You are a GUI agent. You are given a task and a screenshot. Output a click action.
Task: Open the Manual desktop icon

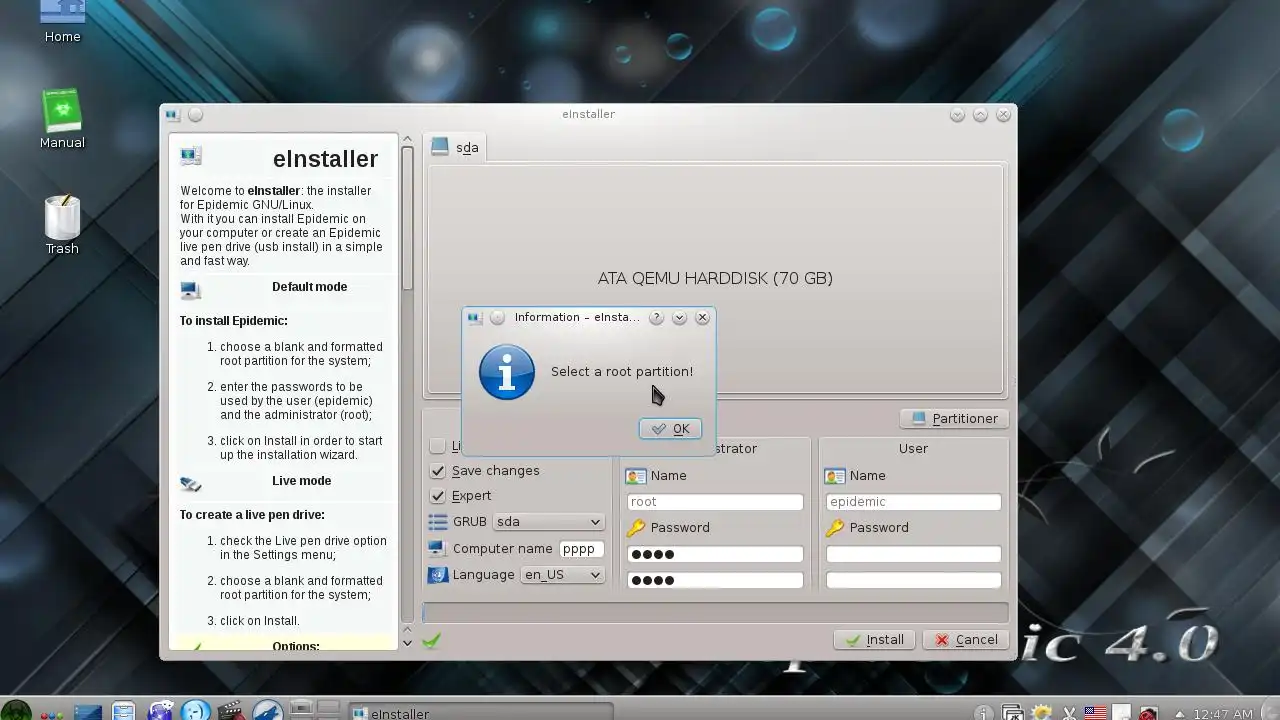coord(62,119)
